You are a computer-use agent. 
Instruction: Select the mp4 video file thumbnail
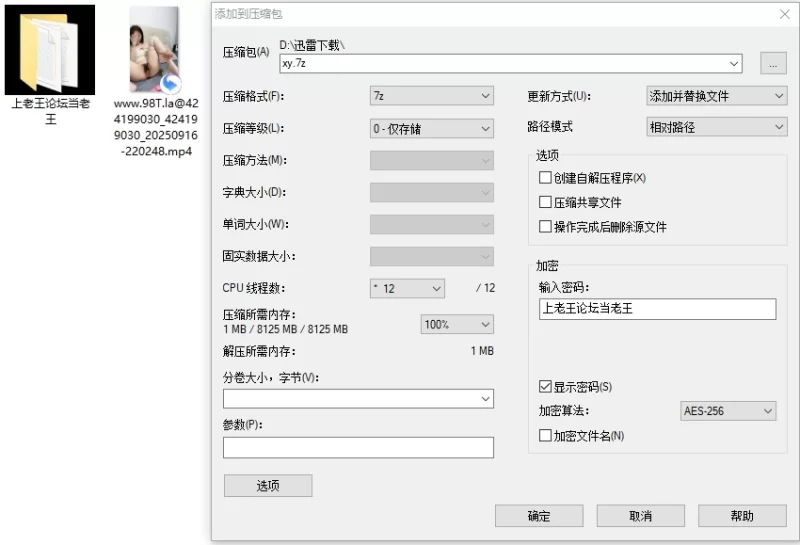153,50
